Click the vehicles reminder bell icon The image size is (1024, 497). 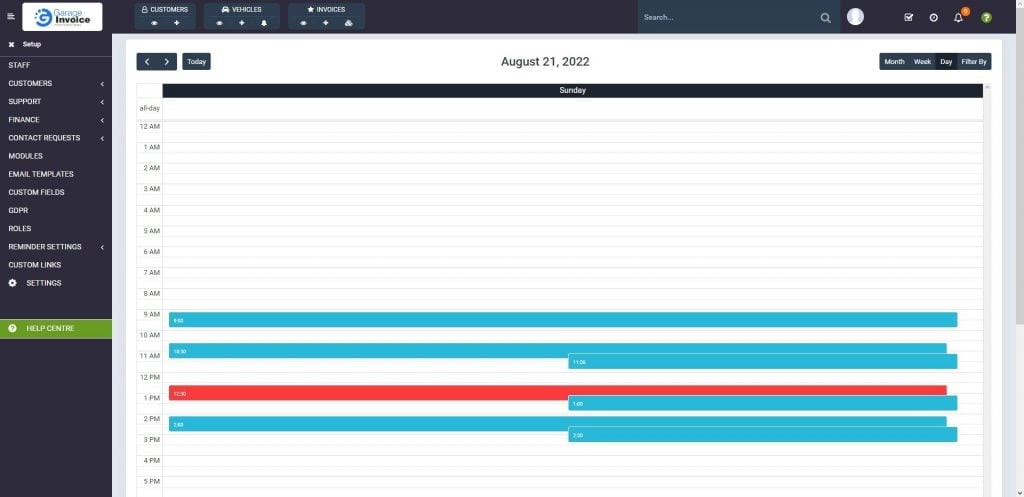pos(264,22)
